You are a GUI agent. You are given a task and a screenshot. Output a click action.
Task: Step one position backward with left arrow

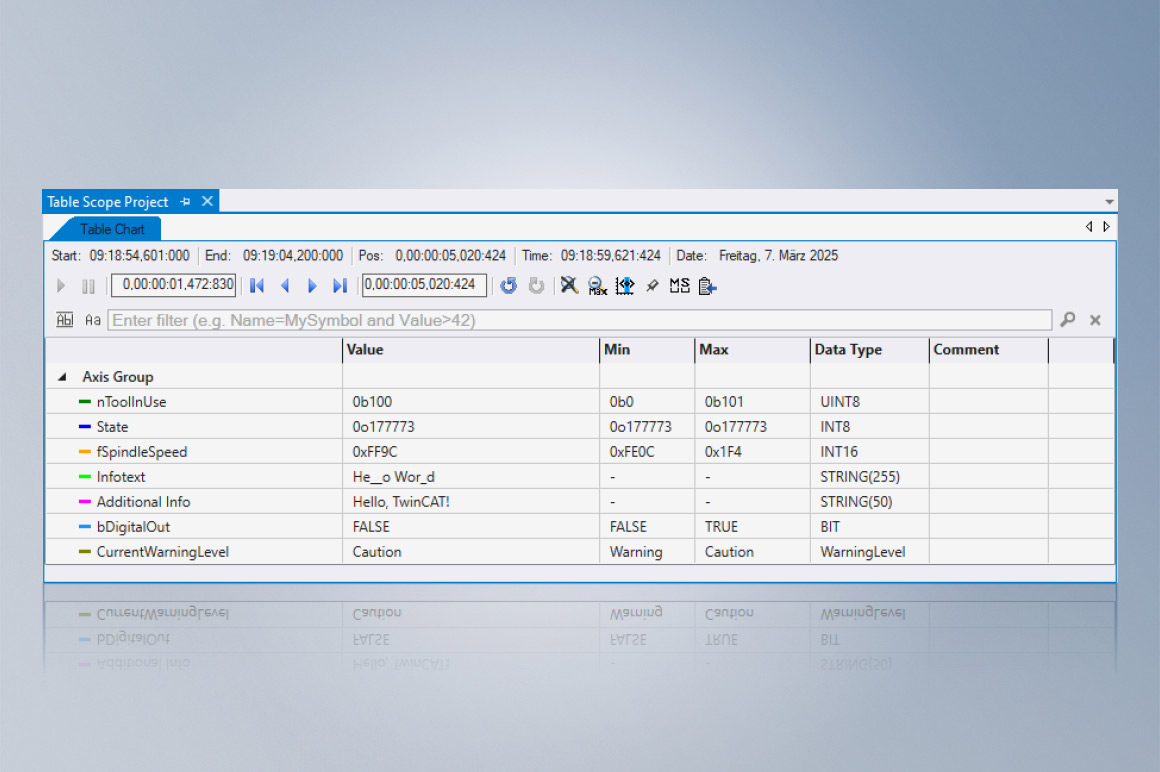click(x=284, y=286)
